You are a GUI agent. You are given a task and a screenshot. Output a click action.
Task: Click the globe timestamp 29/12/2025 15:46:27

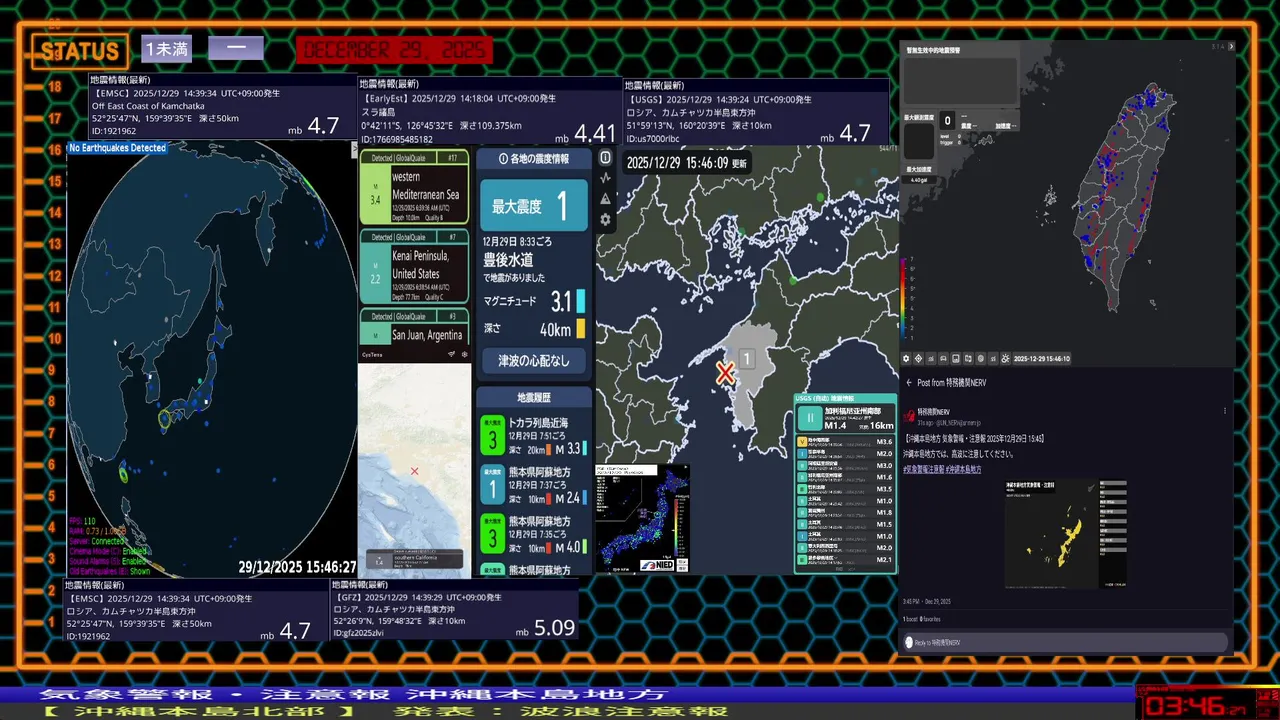pos(297,567)
